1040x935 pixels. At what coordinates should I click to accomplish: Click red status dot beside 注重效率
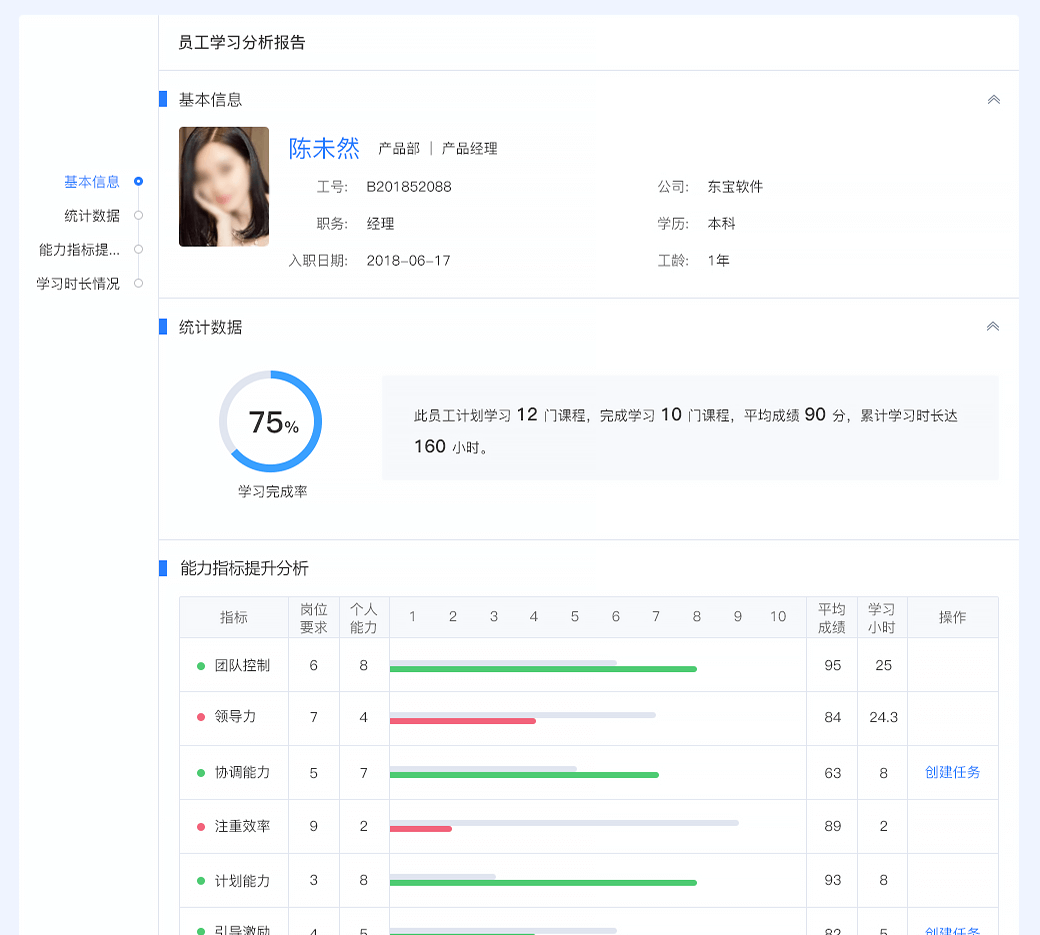click(x=201, y=827)
